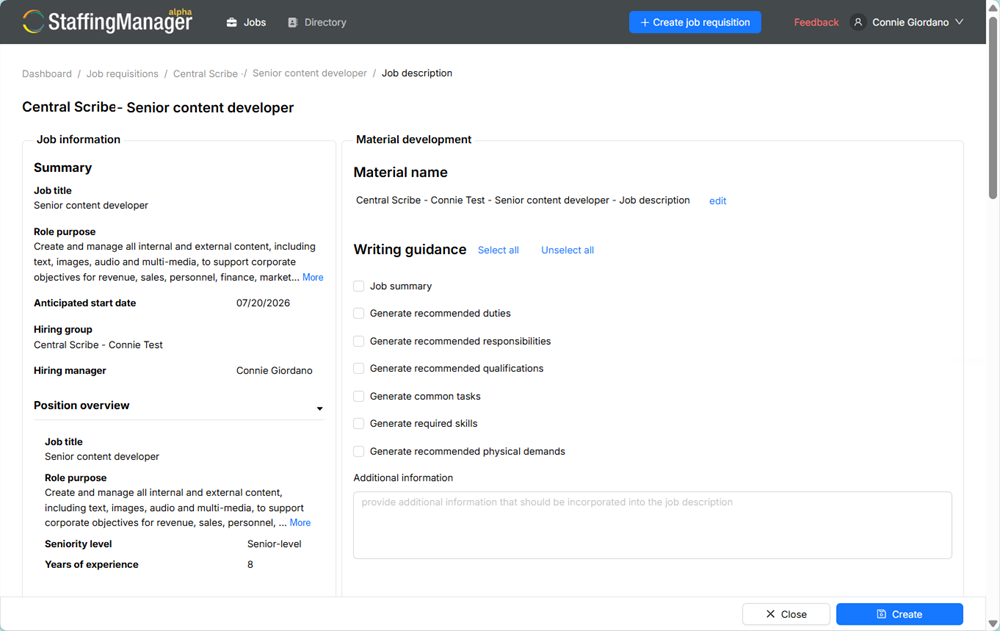Click the Senior-level seniority value
Screen dimensions: 1000x631
(274, 544)
